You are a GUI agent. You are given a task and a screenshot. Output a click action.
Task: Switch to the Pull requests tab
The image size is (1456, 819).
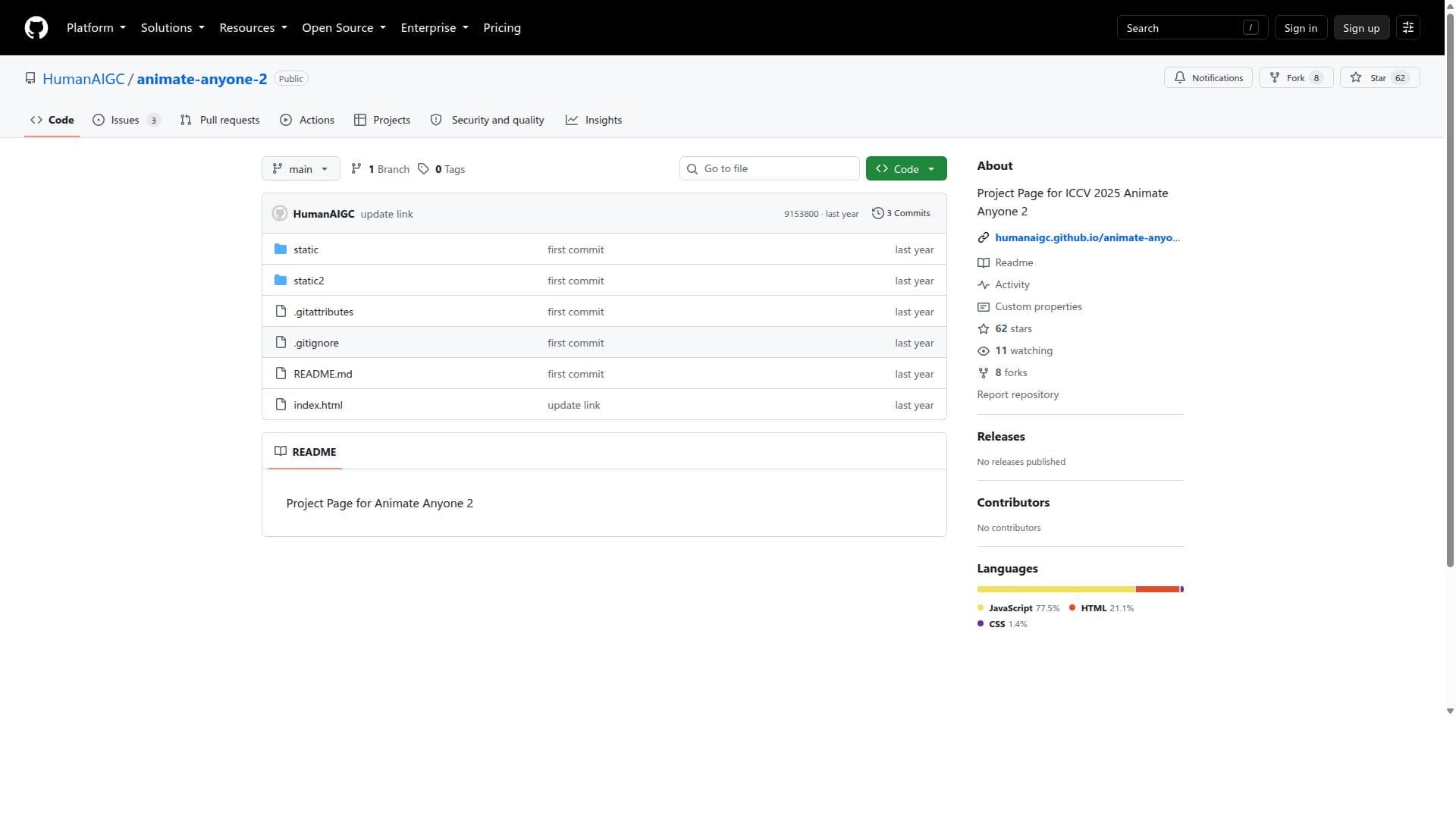click(220, 121)
